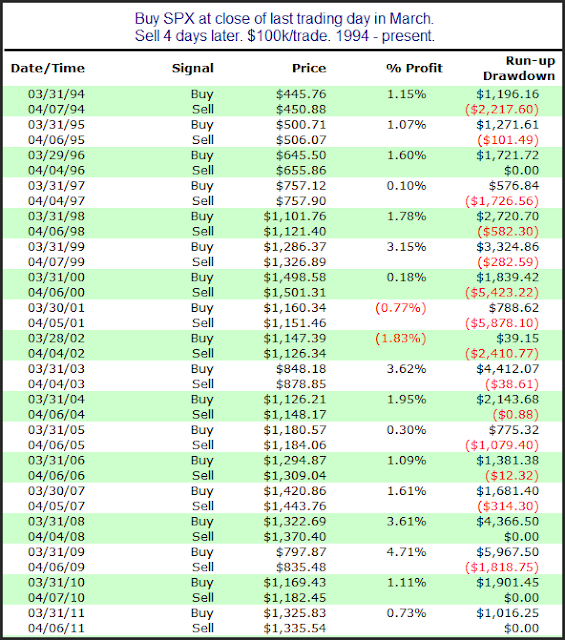Select the 3.15% profit value
Image resolution: width=565 pixels, height=640 pixels.
tap(407, 247)
